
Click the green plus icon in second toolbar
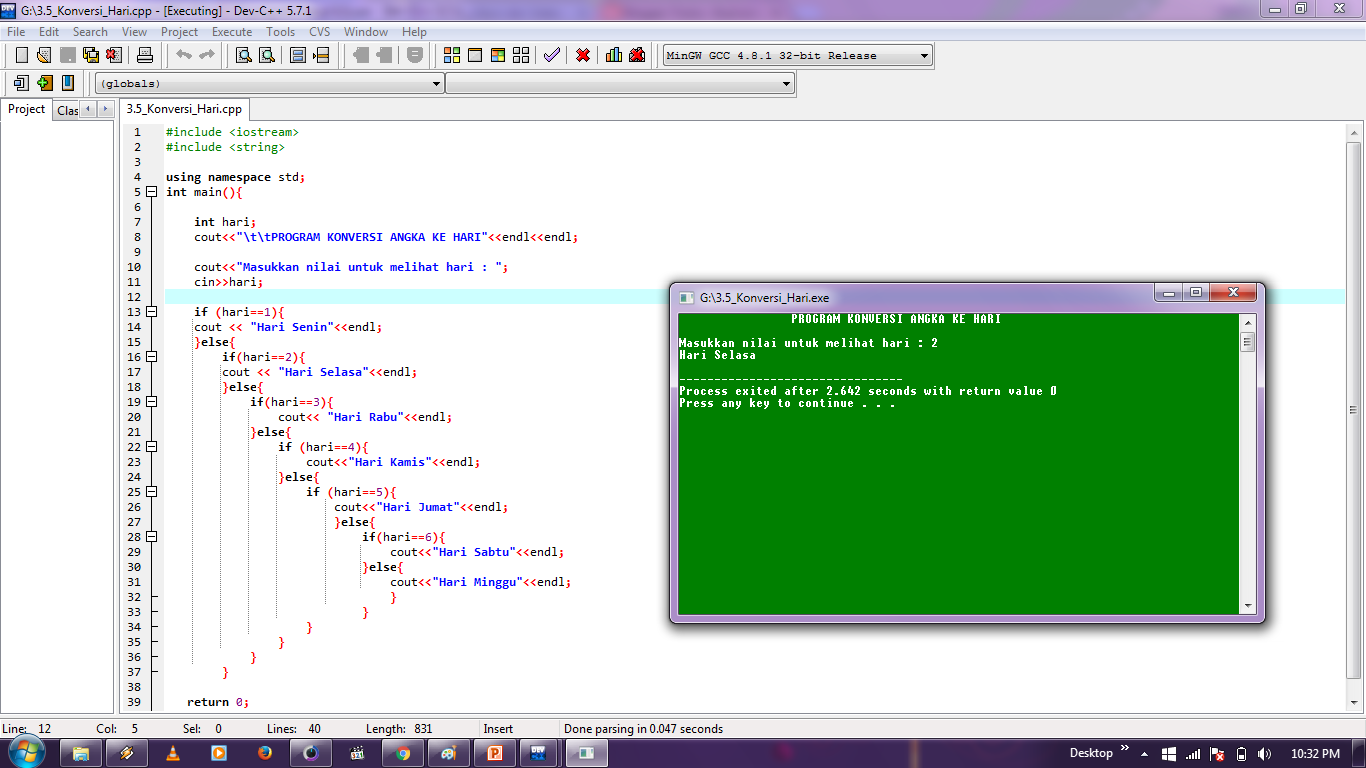tap(44, 83)
